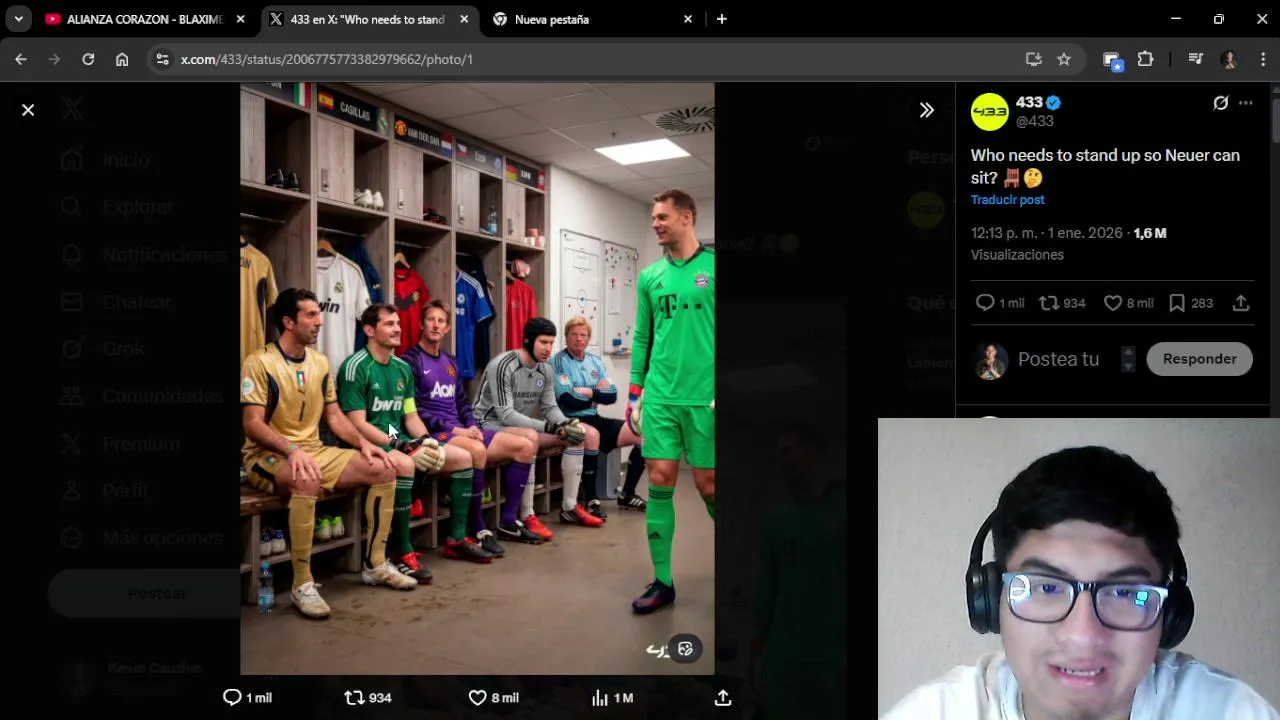The height and width of the screenshot is (720, 1280).
Task: Click the reply icon in side panel
Action: click(x=985, y=303)
